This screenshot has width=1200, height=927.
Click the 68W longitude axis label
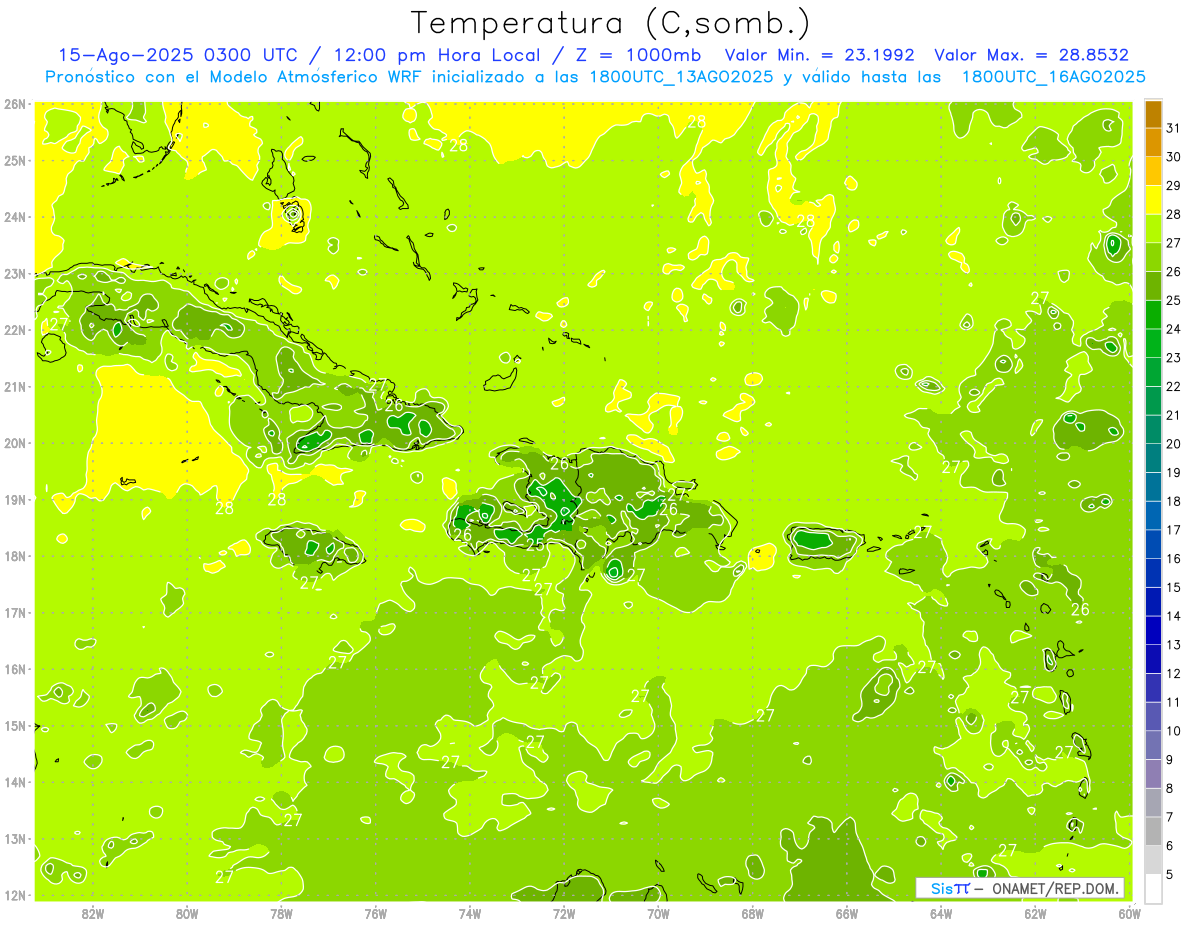click(753, 913)
